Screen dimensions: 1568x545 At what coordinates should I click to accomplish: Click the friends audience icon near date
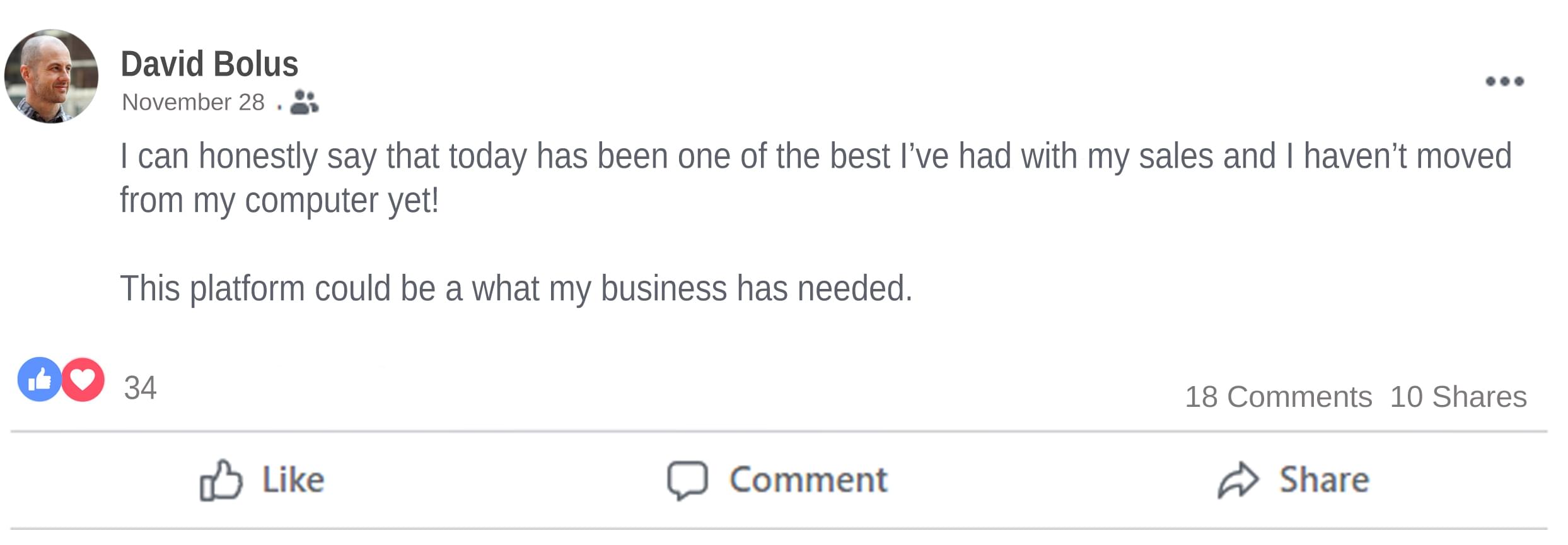tap(304, 102)
